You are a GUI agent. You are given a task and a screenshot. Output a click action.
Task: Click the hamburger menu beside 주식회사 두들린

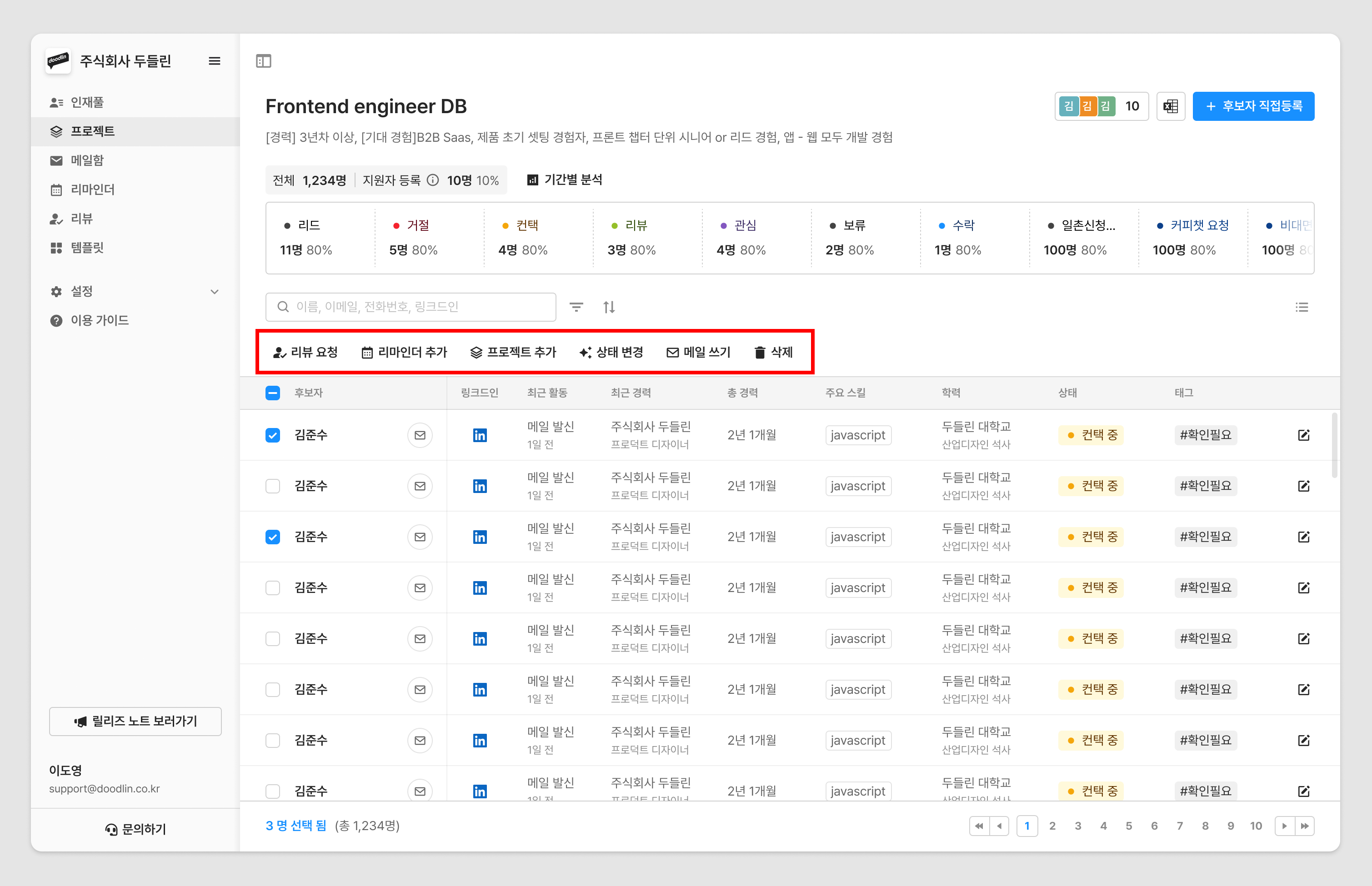(x=214, y=61)
